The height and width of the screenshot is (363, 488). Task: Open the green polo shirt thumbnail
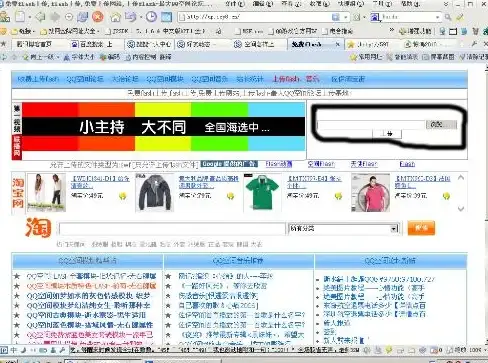point(262,193)
